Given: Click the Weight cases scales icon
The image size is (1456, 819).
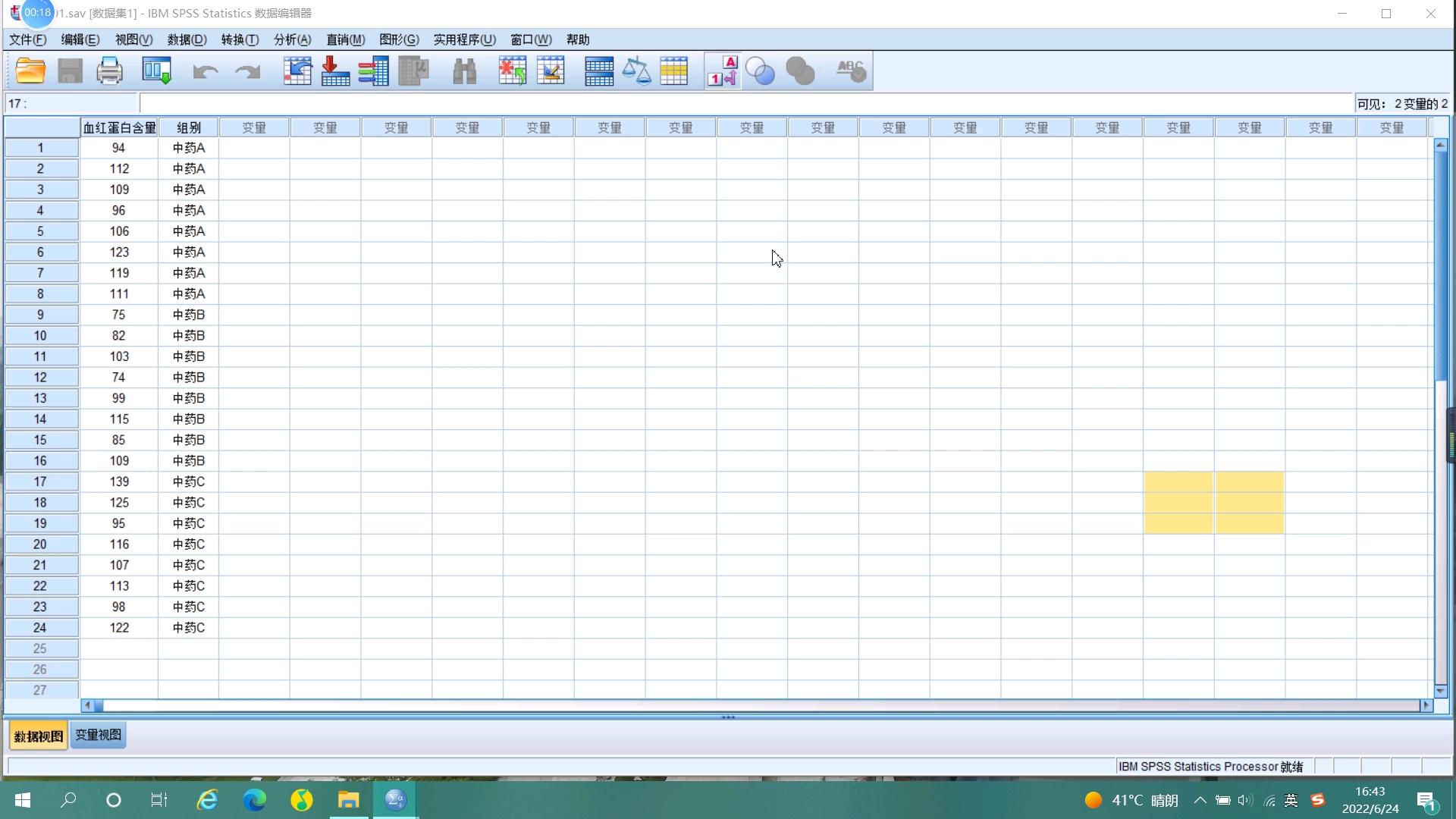Looking at the screenshot, I should point(636,71).
